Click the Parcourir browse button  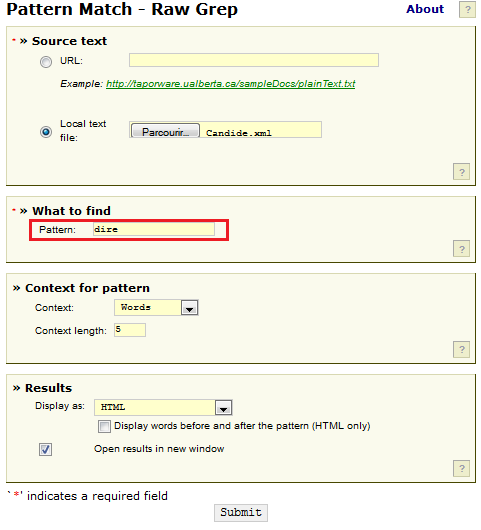pyautogui.click(x=165, y=131)
